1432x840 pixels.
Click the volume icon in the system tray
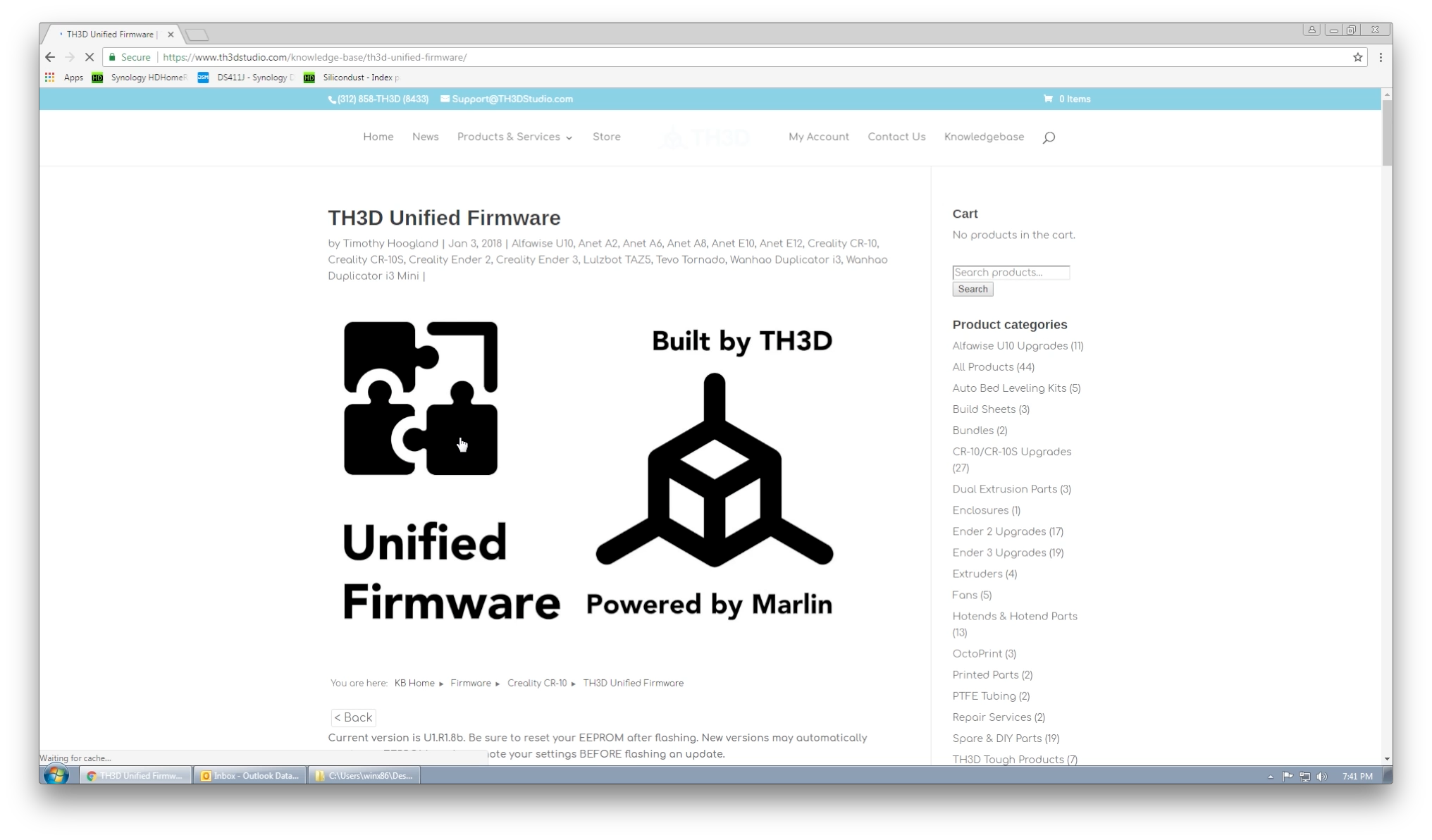(1323, 775)
